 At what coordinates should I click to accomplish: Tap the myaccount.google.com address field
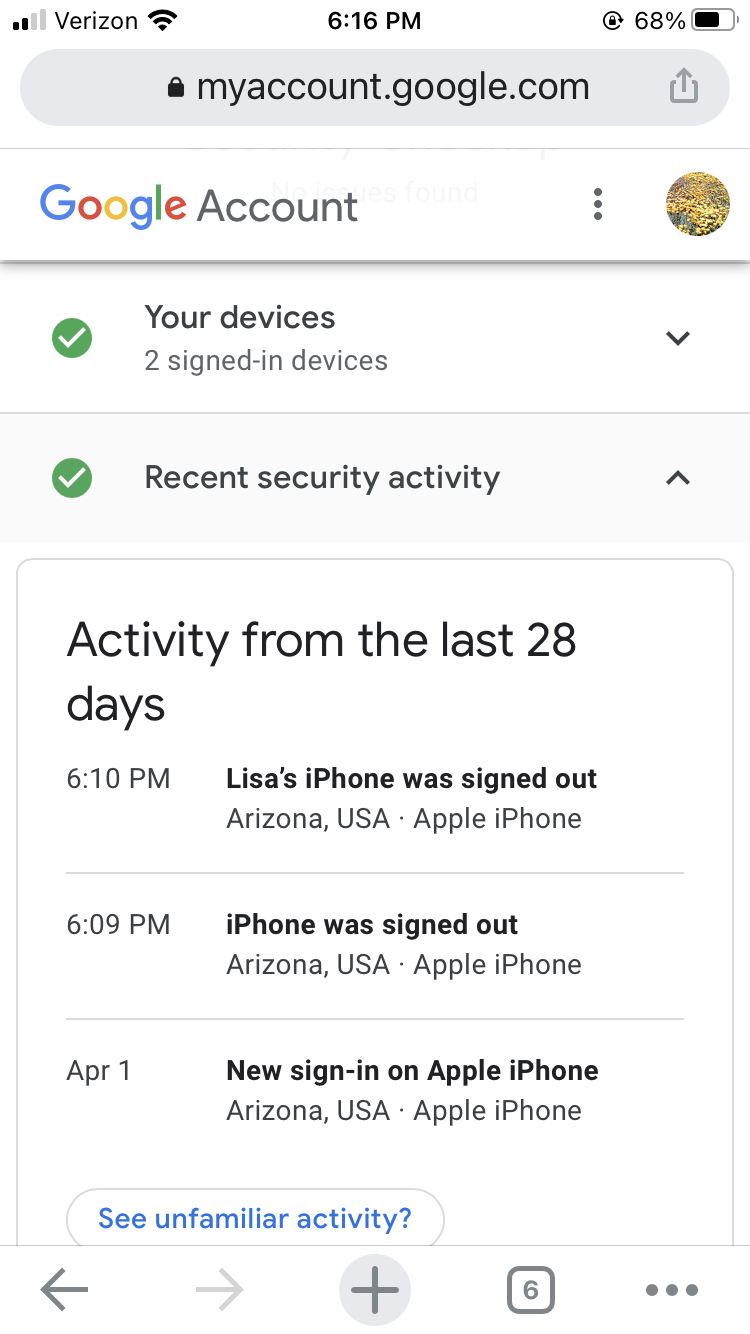[392, 88]
